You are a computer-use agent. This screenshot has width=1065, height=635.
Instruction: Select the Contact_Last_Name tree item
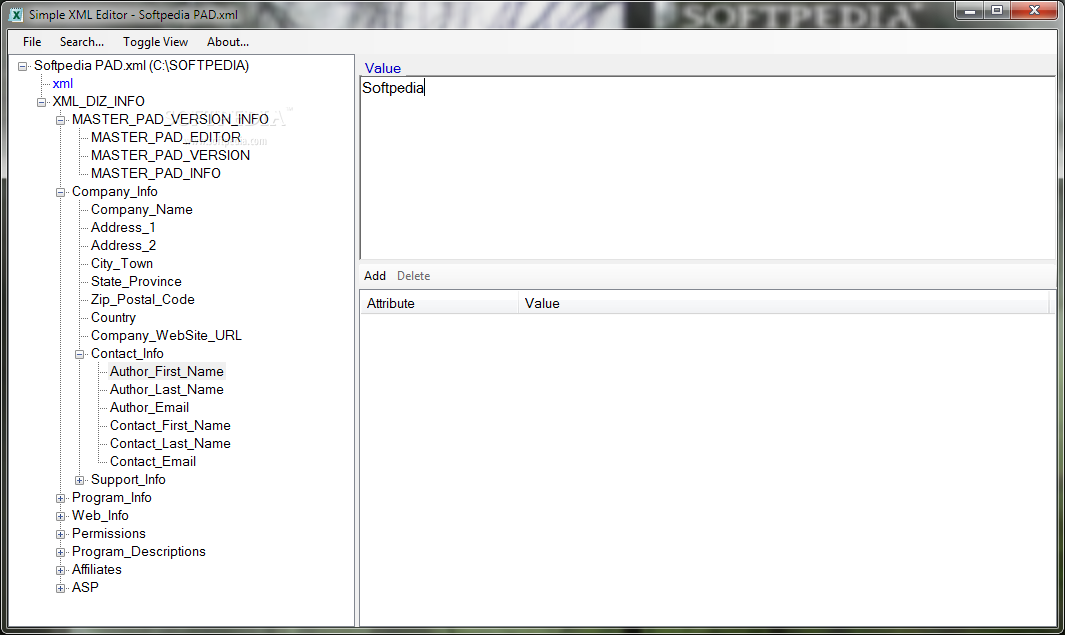pyautogui.click(x=170, y=443)
